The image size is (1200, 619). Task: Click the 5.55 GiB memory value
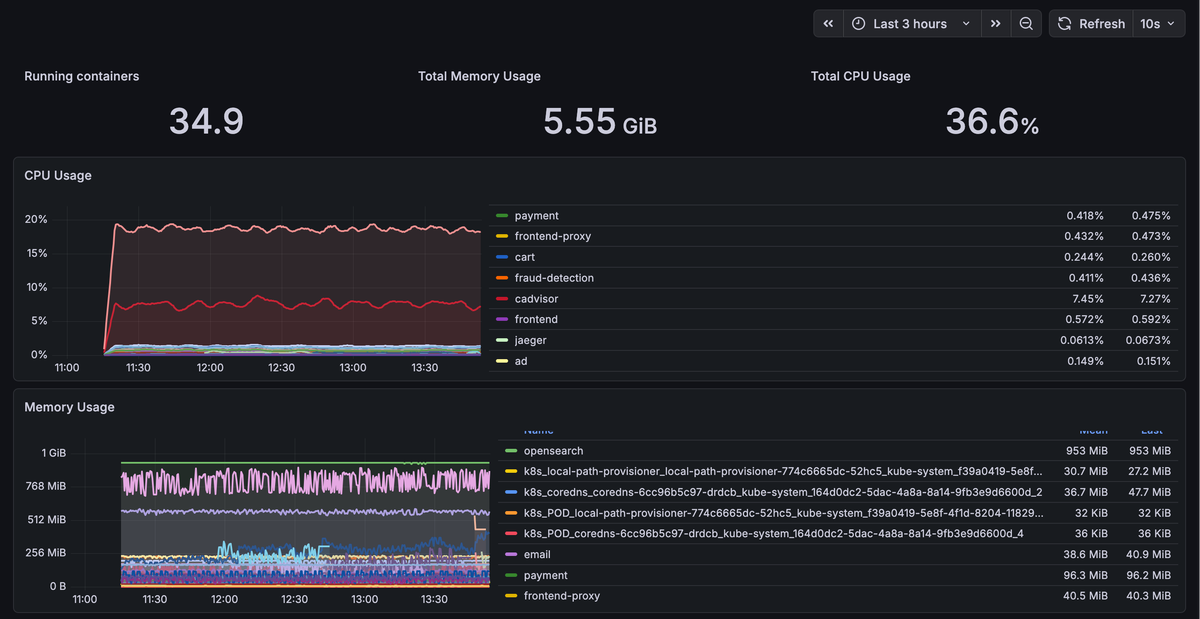600,121
